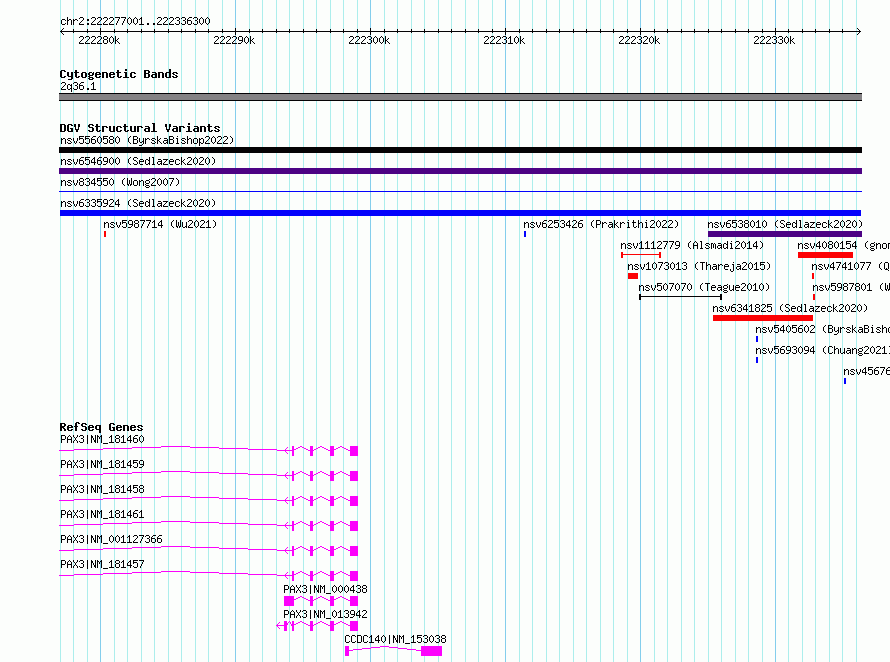Image resolution: width=890 pixels, height=662 pixels.
Task: Click the PAX3|NM_013942 transcript label
Action: pyautogui.click(x=325, y=614)
